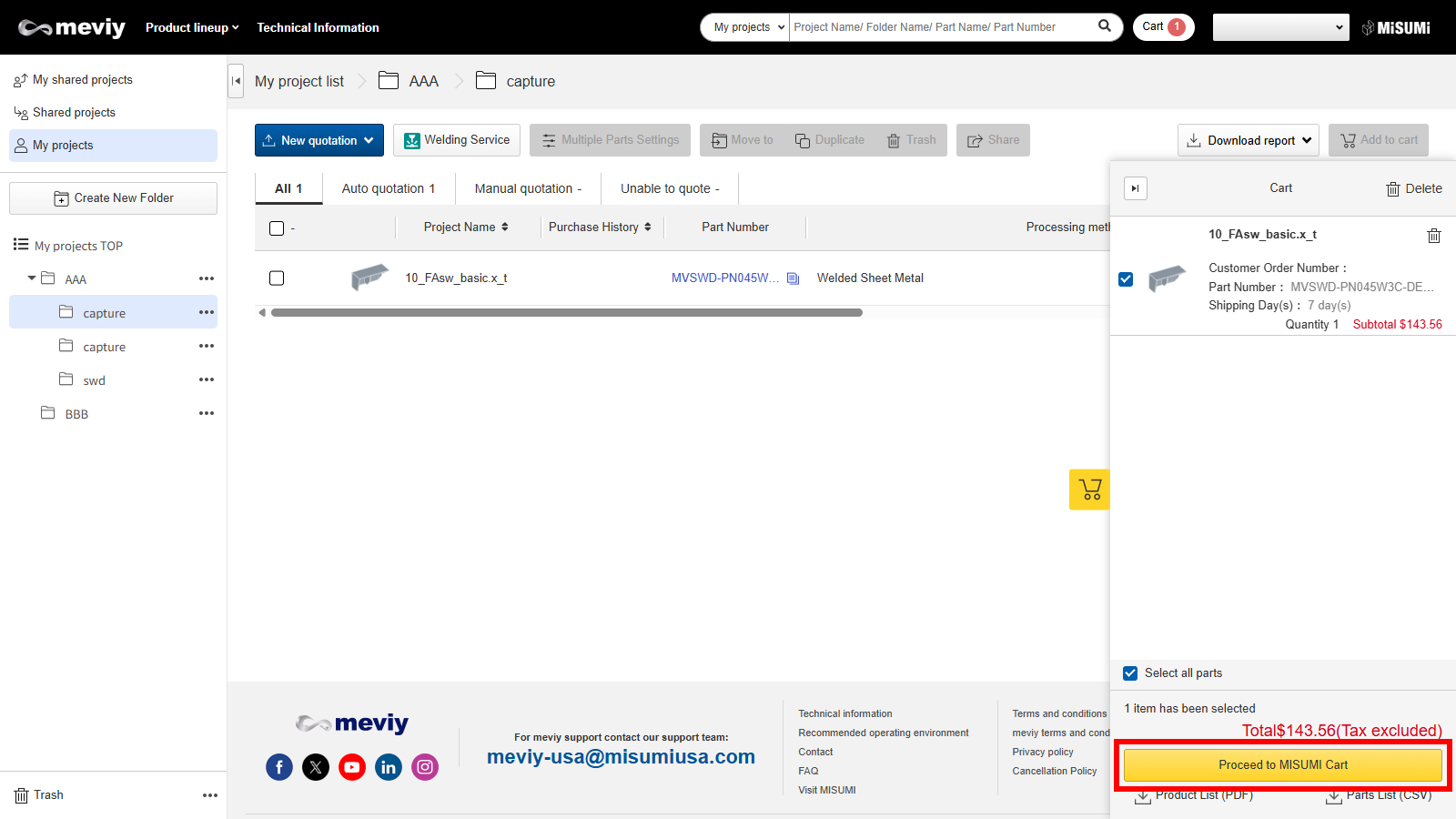Check the 10_FAsw_basic.x_t row checkbox
The image size is (1456, 819).
[277, 278]
